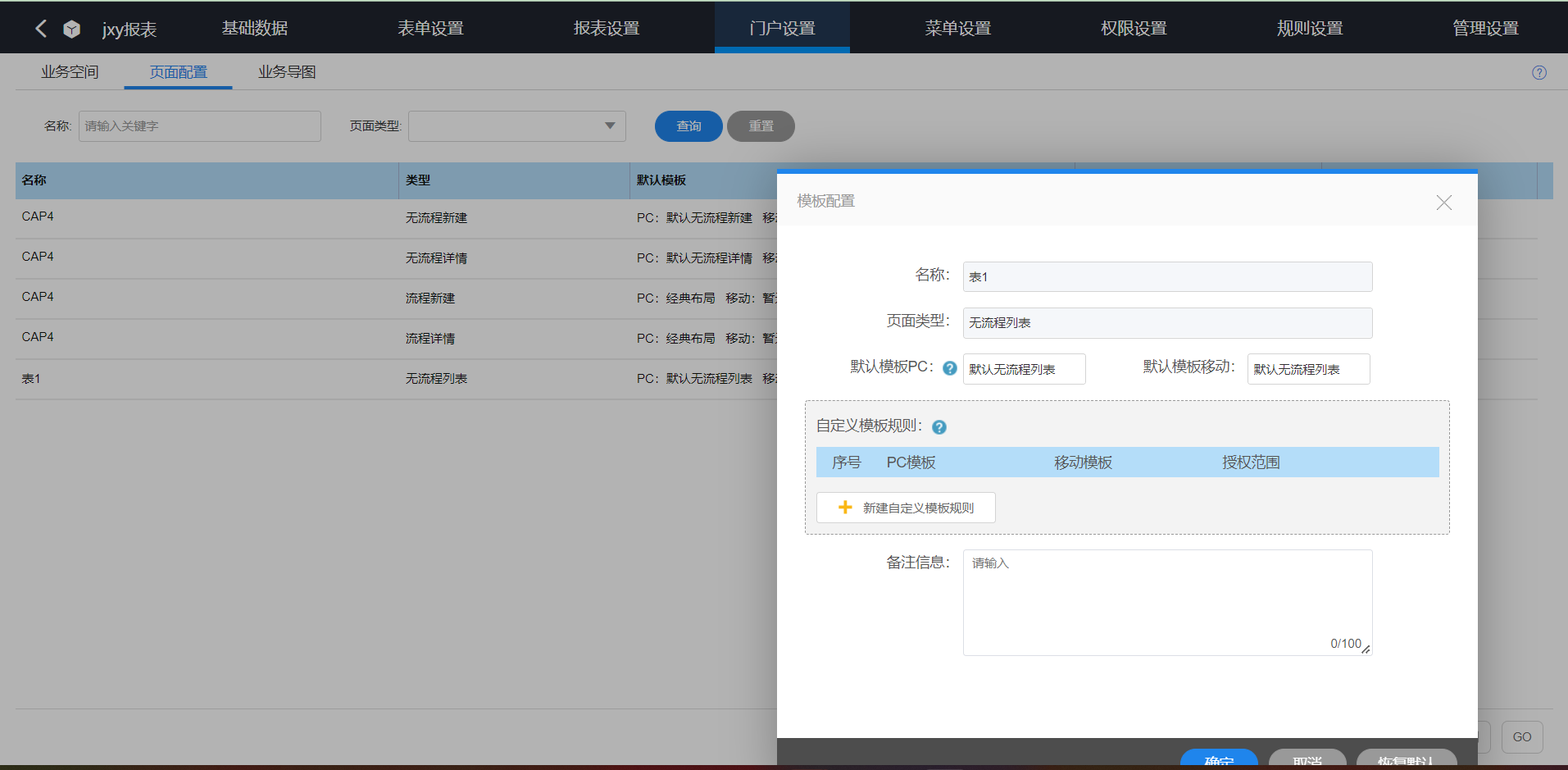
Task: Switch to the 业务导图 tab
Action: pyautogui.click(x=287, y=72)
